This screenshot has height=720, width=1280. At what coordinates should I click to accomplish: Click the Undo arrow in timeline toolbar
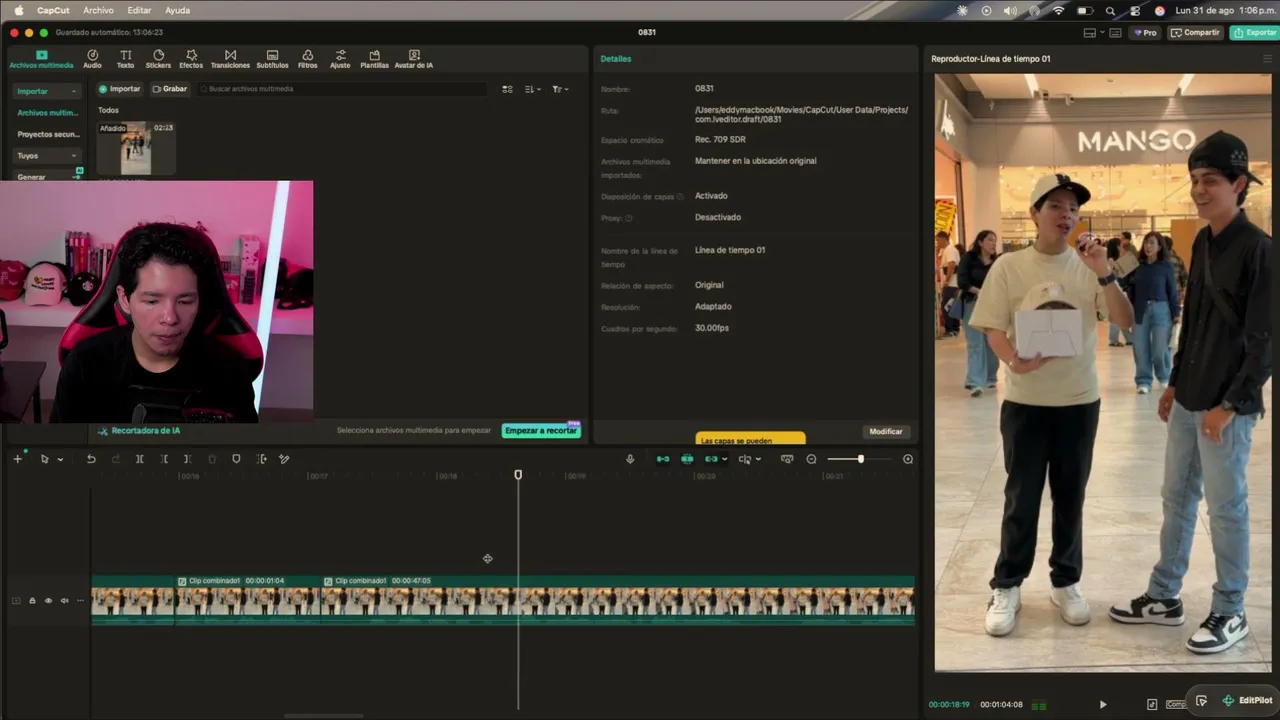[x=91, y=459]
